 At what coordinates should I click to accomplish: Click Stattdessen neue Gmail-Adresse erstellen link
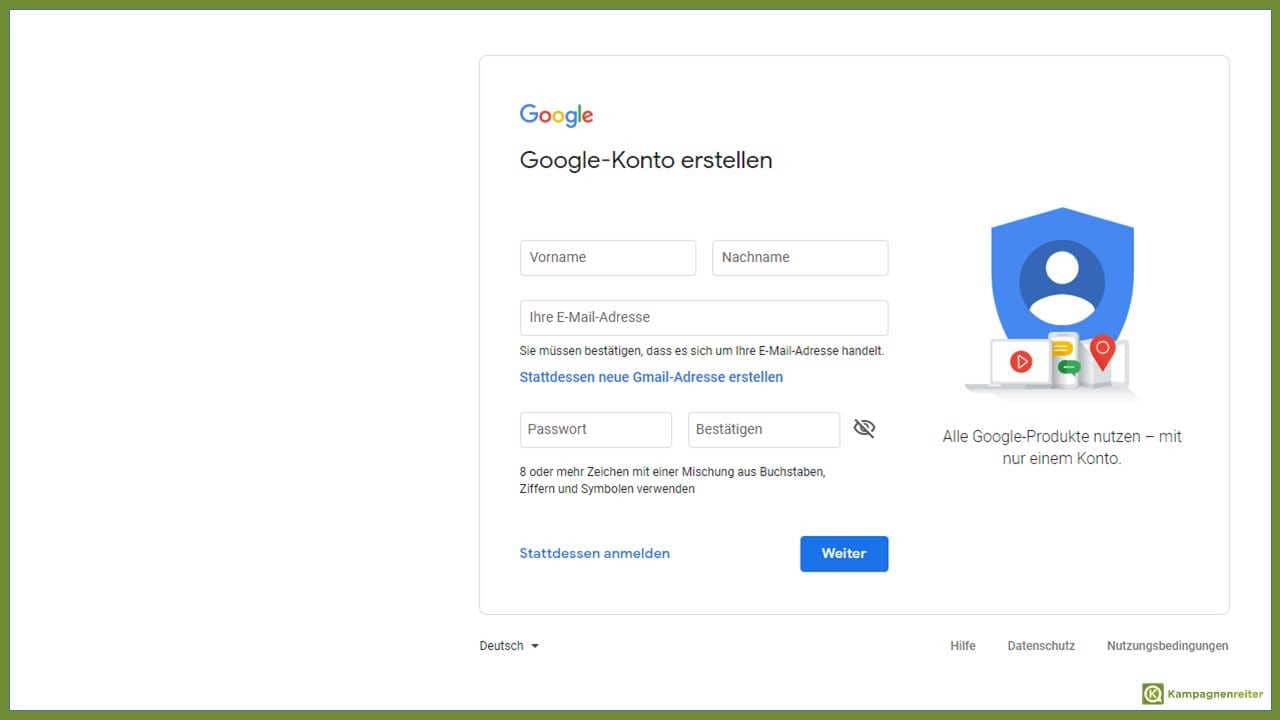651,377
